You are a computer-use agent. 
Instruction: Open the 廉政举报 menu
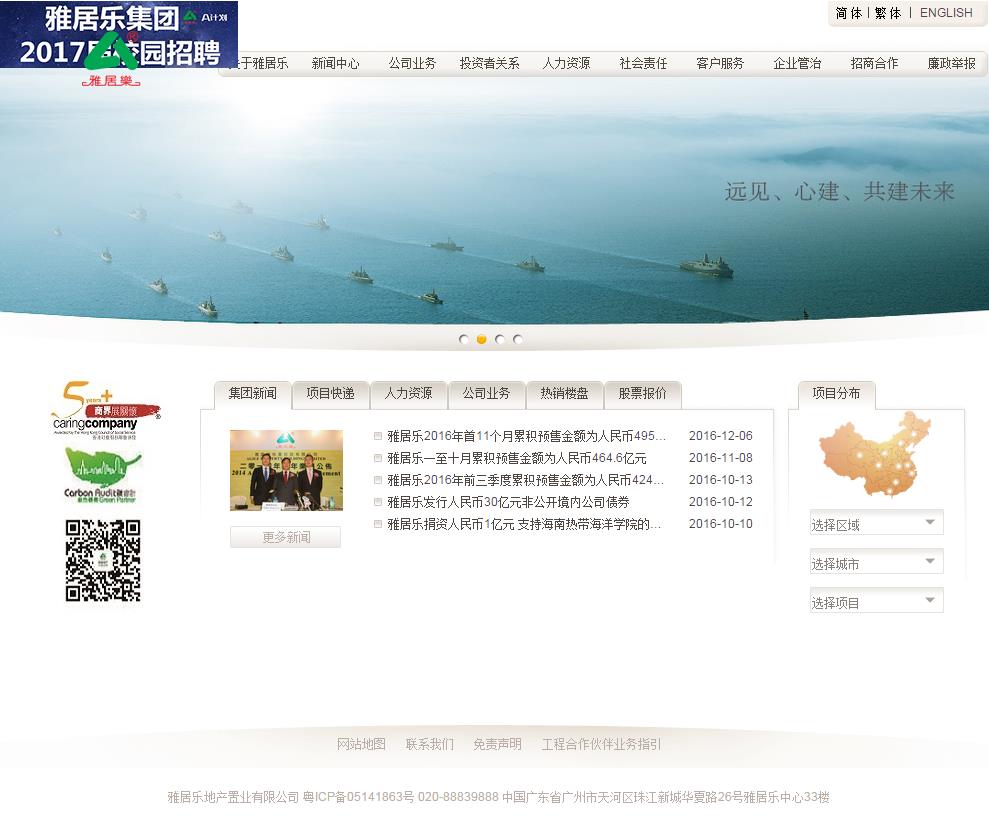[951, 63]
